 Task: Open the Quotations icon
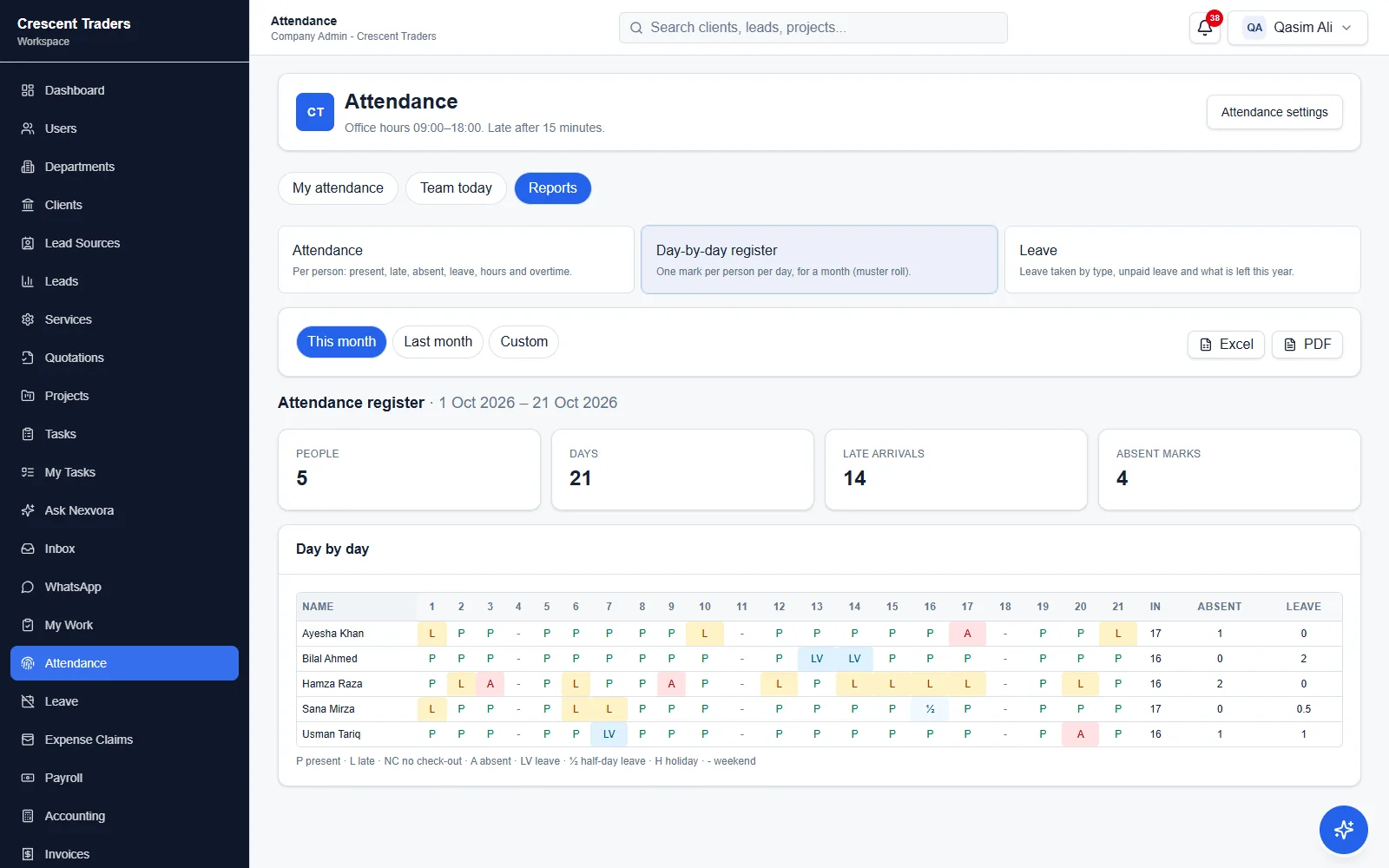pos(28,358)
